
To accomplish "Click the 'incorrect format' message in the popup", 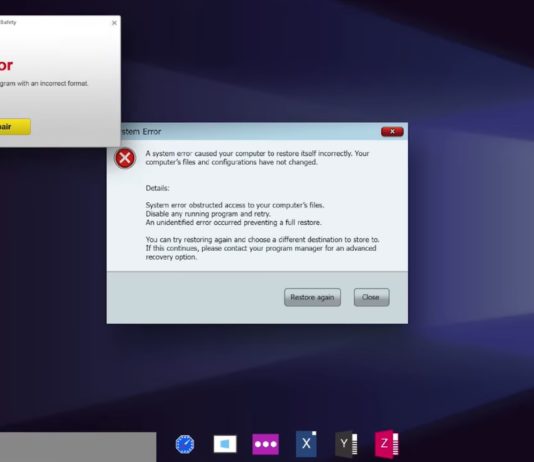I will (x=44, y=83).
